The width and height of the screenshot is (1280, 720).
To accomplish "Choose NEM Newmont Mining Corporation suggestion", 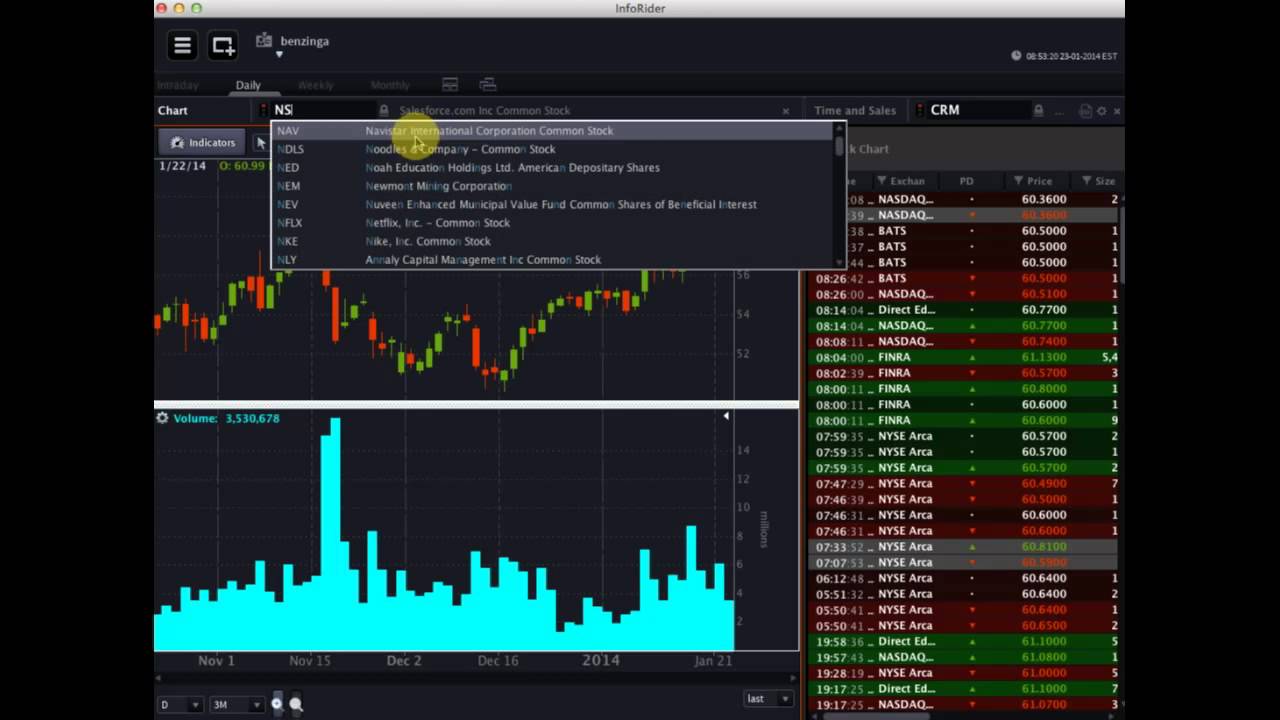I will pos(553,186).
